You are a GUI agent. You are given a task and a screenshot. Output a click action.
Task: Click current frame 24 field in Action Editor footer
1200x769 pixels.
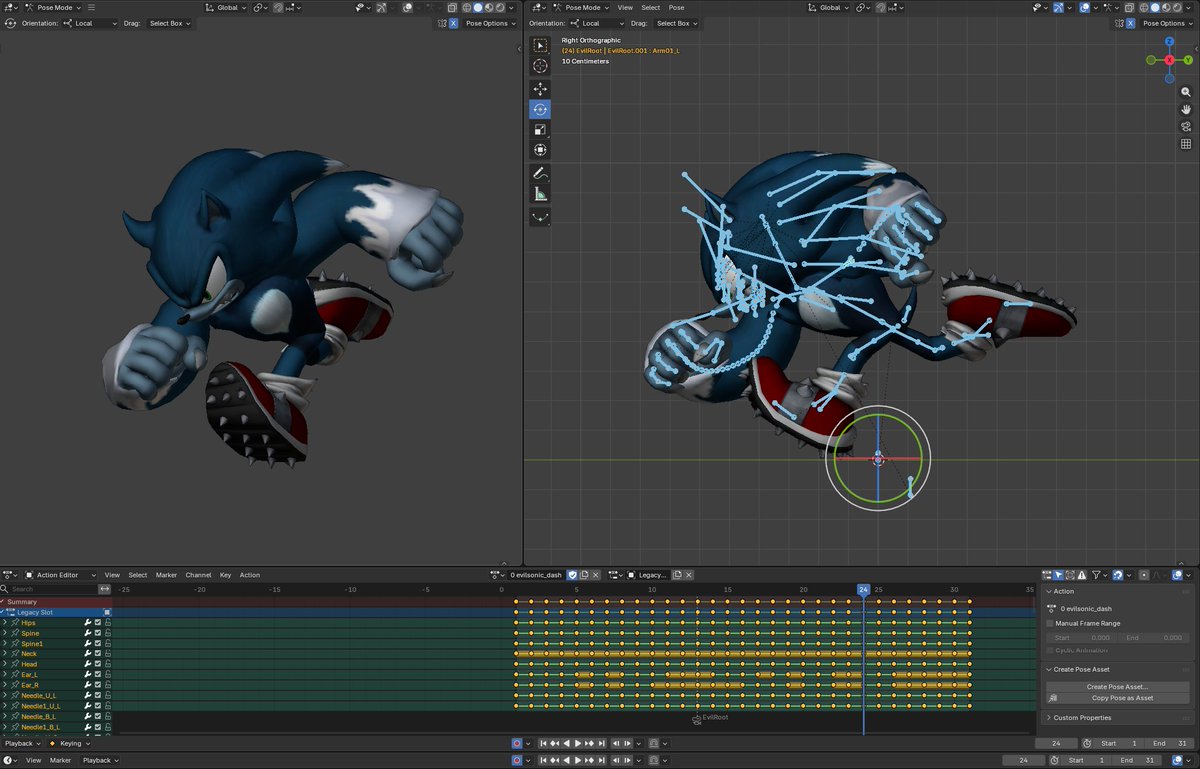(1056, 743)
